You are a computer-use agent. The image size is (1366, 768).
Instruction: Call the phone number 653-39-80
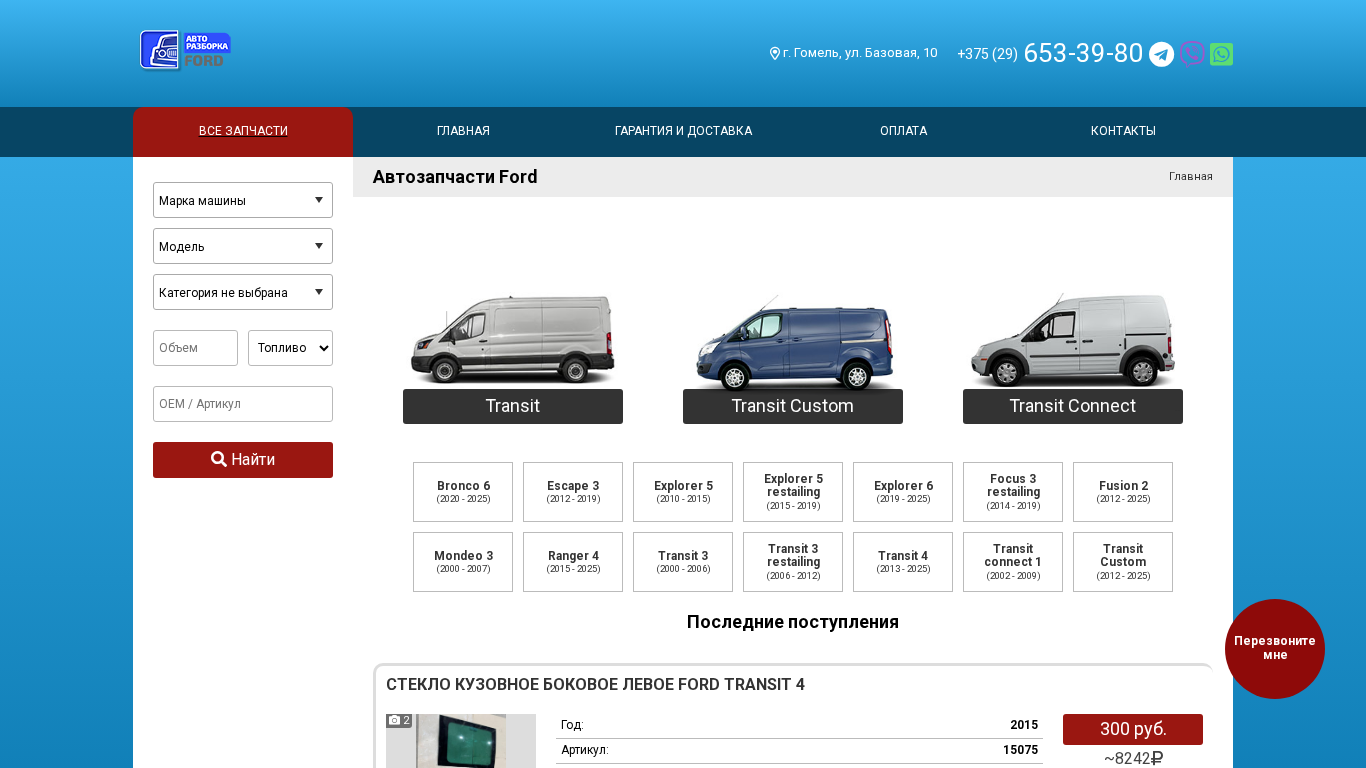(x=1083, y=53)
